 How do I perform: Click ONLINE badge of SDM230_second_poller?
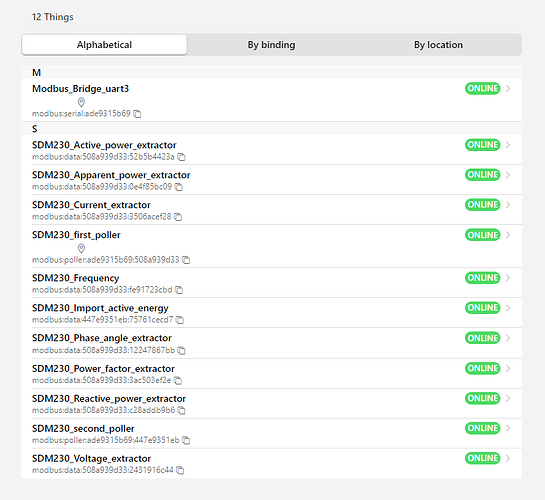[482, 428]
